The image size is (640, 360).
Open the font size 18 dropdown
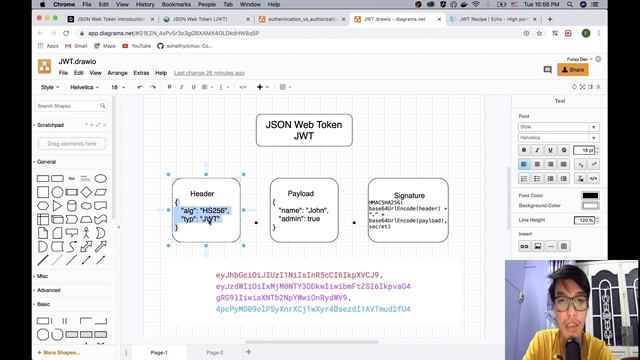(118, 87)
